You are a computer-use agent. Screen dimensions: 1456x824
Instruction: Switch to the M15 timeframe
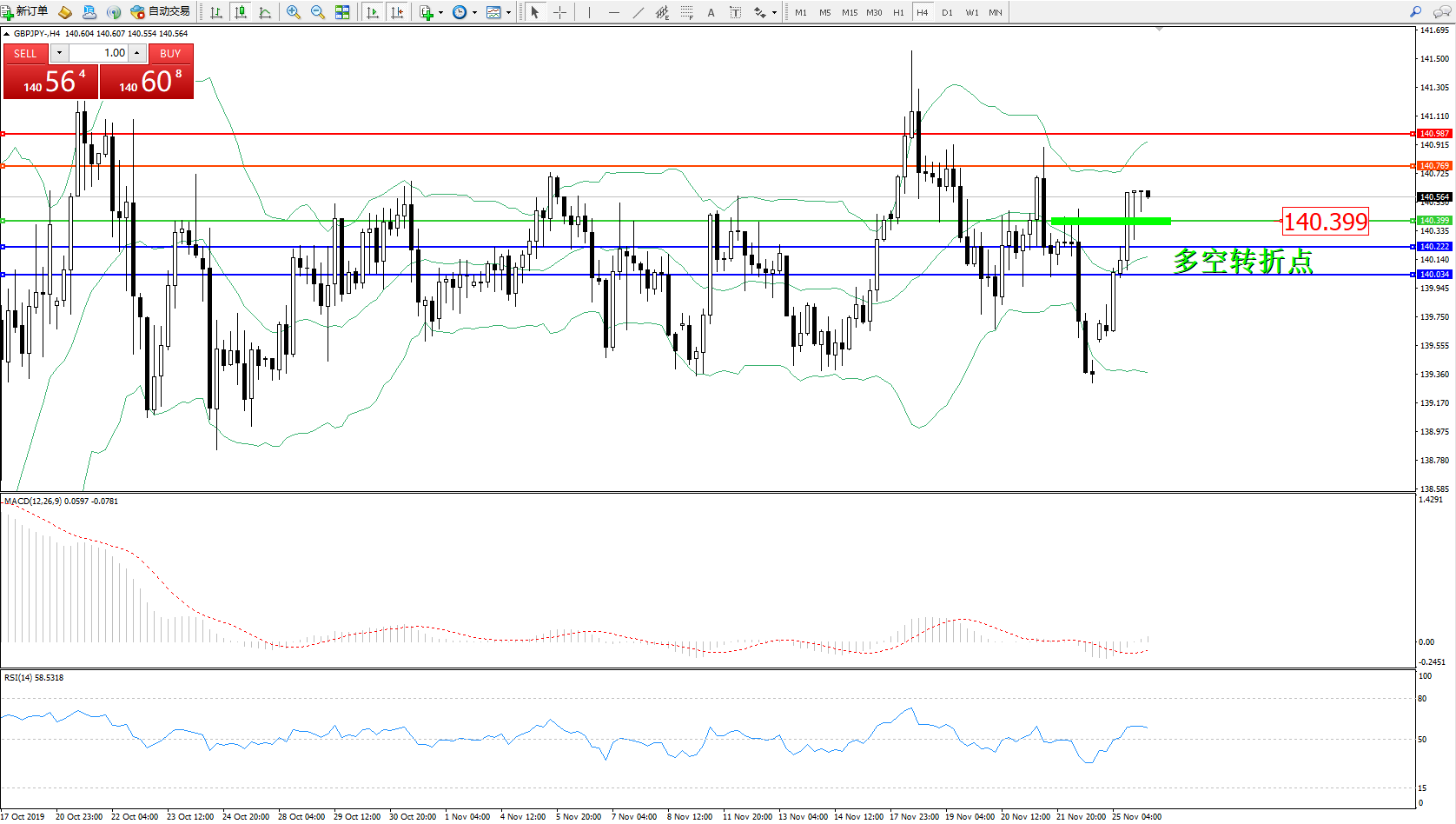point(849,12)
